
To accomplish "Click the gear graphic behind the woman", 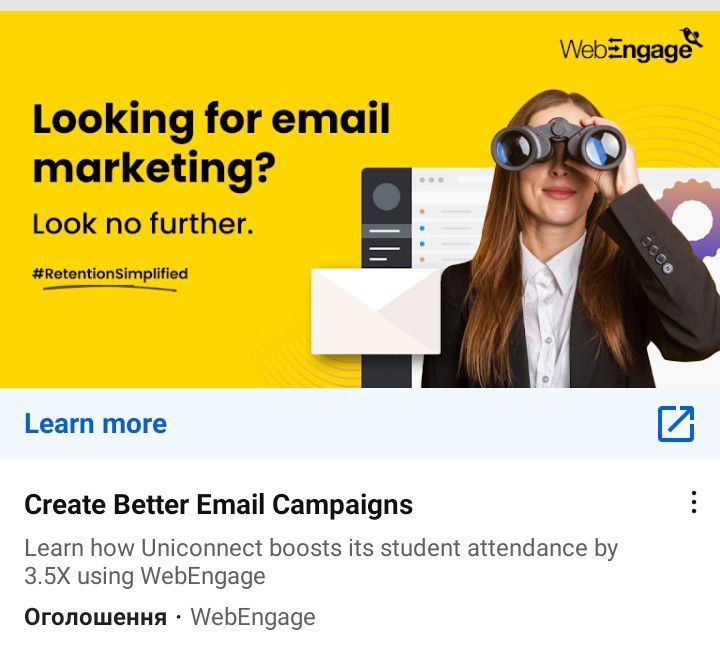I will [x=689, y=218].
